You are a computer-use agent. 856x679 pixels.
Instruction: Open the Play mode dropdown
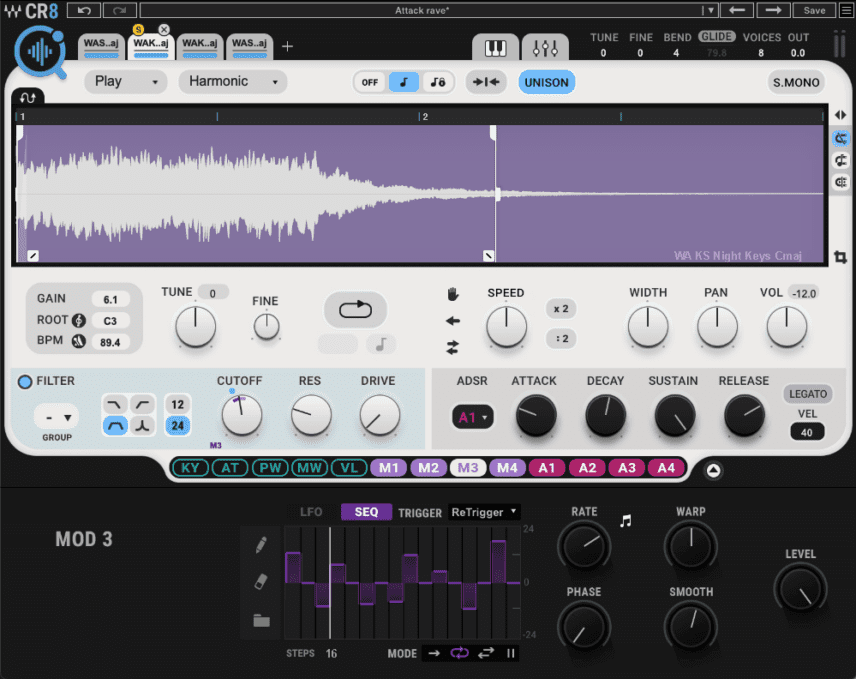(126, 82)
